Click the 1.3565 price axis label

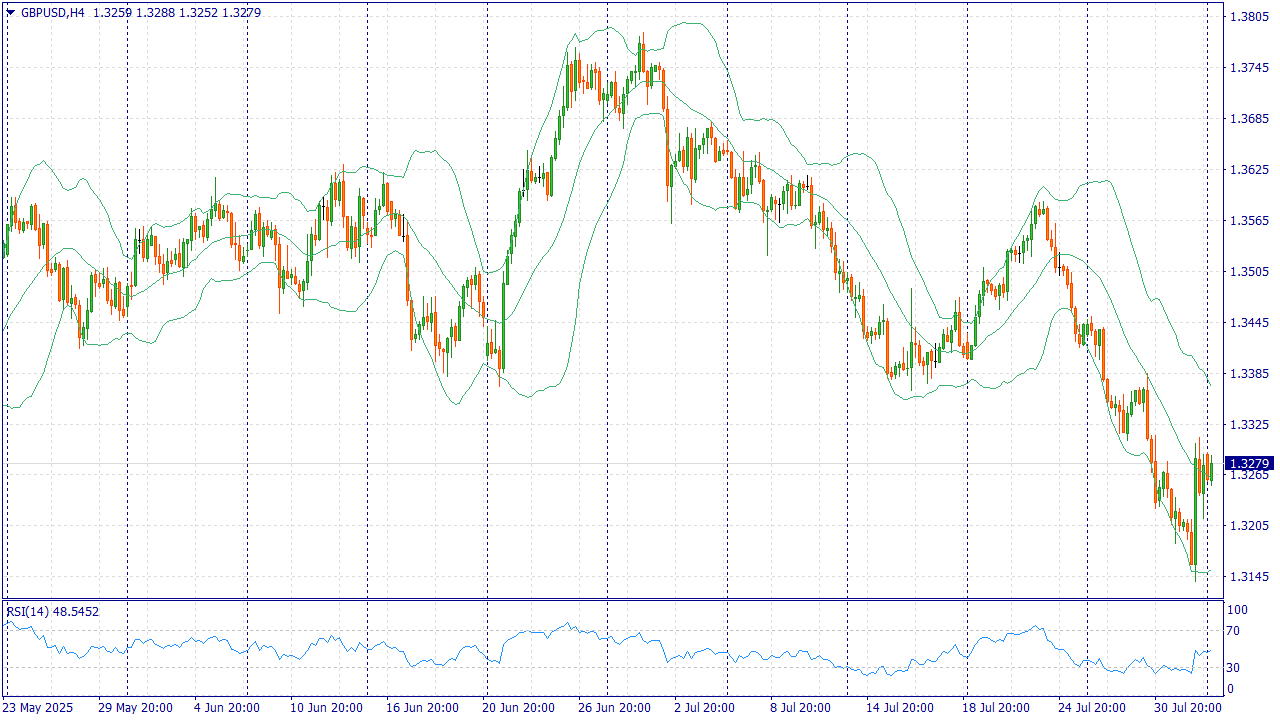[x=1249, y=221]
